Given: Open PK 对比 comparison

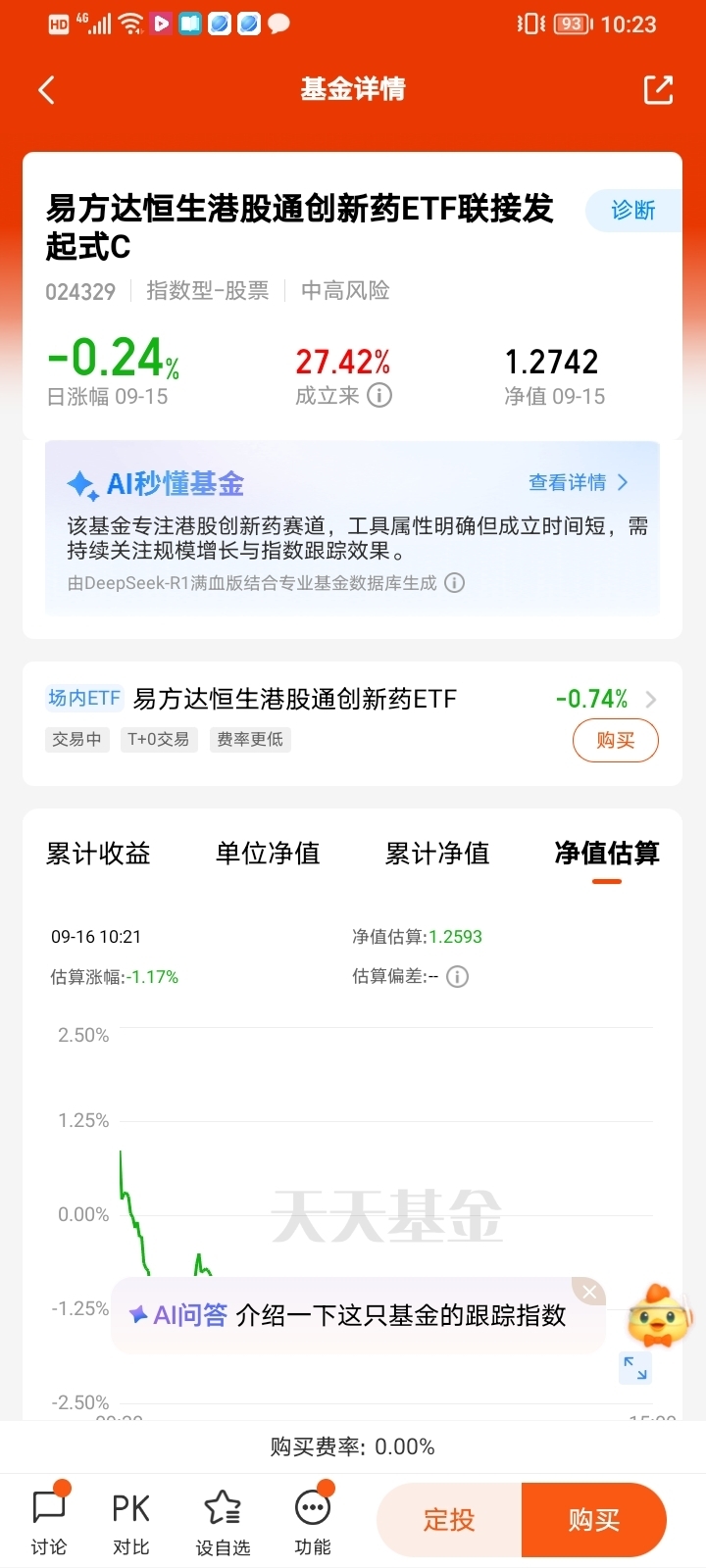Looking at the screenshot, I should coord(130,1520).
